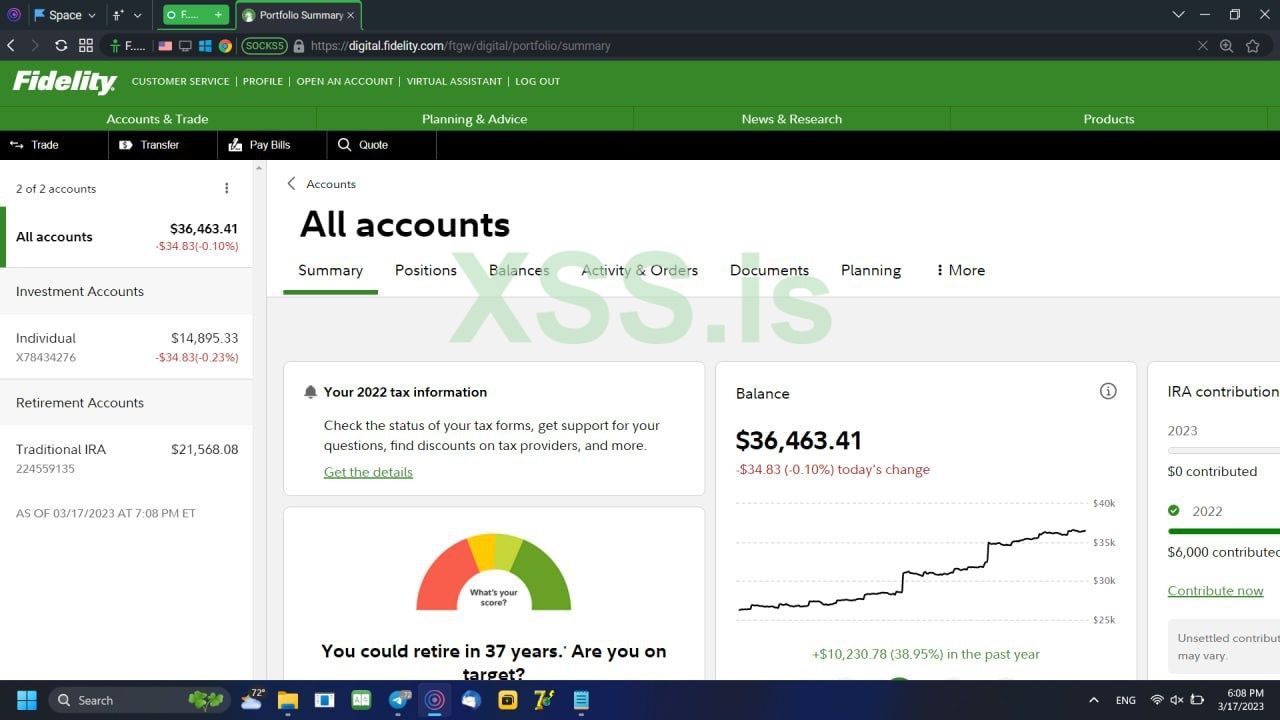Open the Products menu
Image resolution: width=1280 pixels, height=720 pixels.
click(x=1109, y=119)
